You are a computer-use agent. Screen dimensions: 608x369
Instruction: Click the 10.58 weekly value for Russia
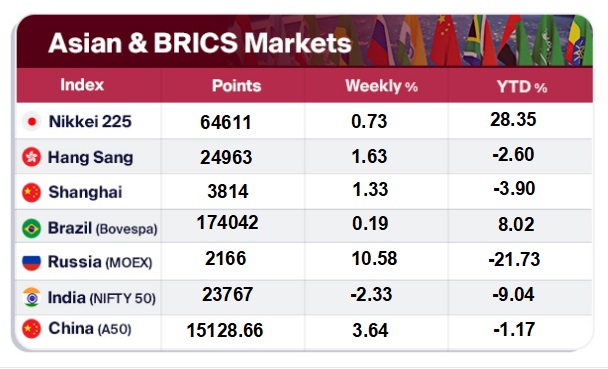coord(374,259)
